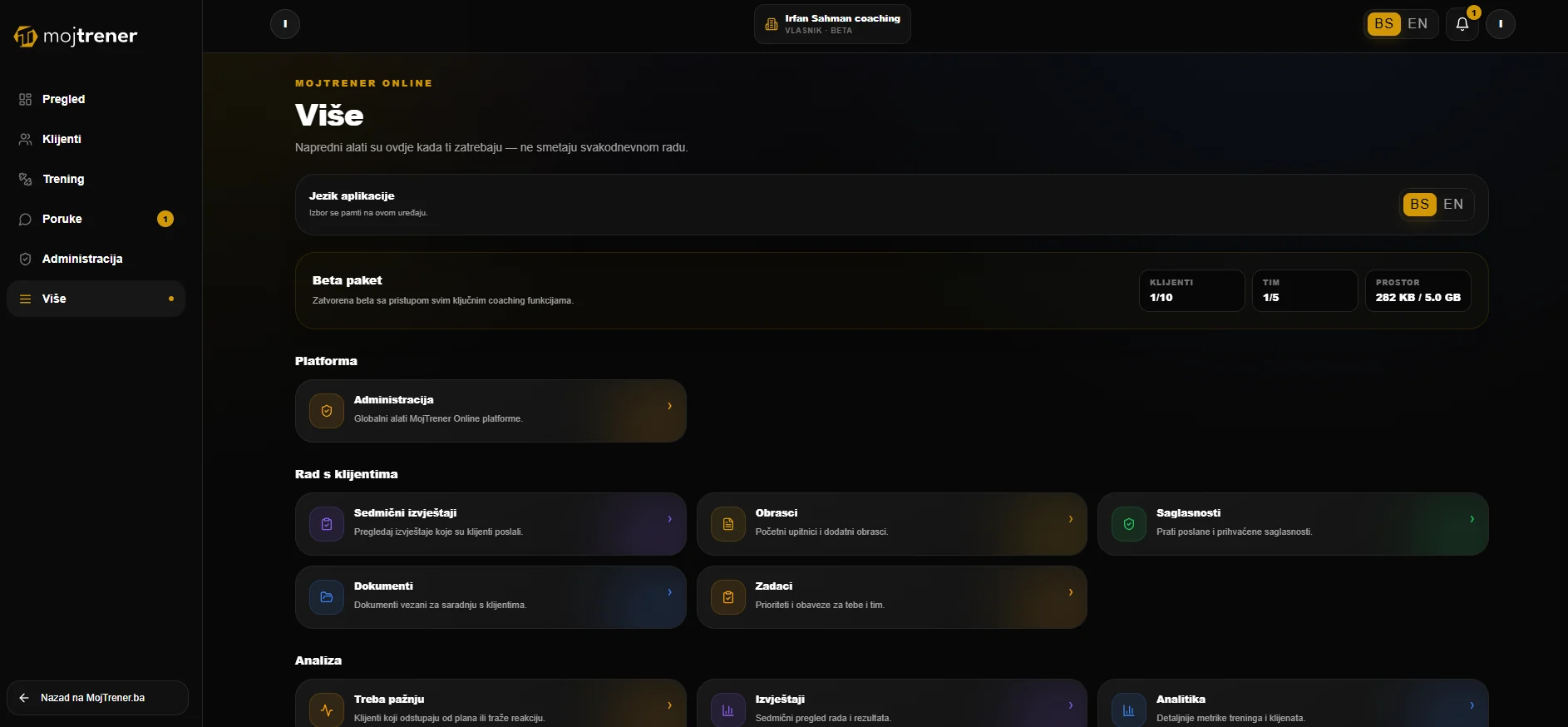Screen dimensions: 1568x727
Task: Click the KLIJENTI 1/10 usage box
Action: [x=1191, y=290]
